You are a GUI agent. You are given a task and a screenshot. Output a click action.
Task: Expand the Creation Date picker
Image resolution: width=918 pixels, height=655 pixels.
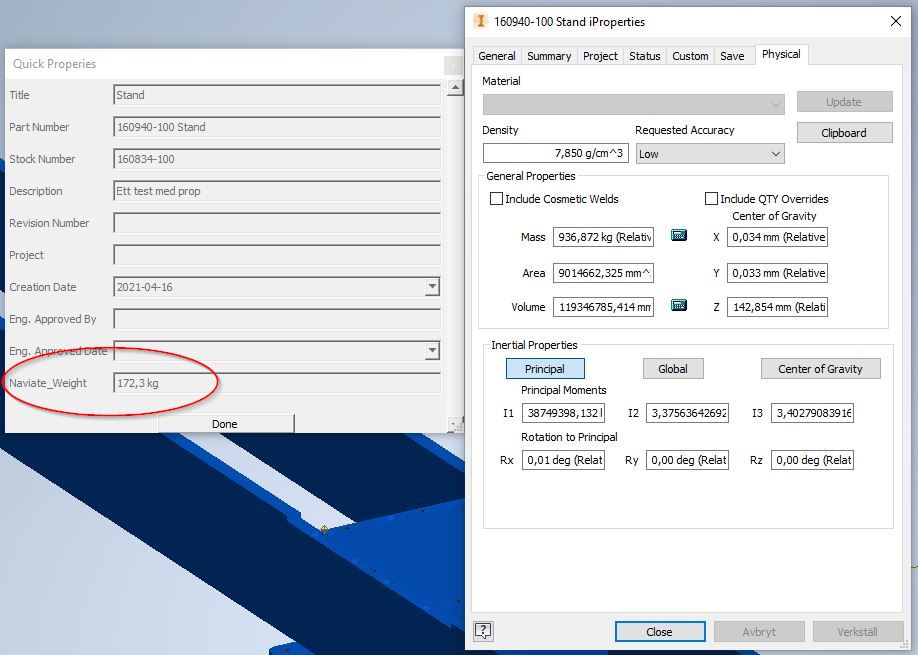[432, 287]
